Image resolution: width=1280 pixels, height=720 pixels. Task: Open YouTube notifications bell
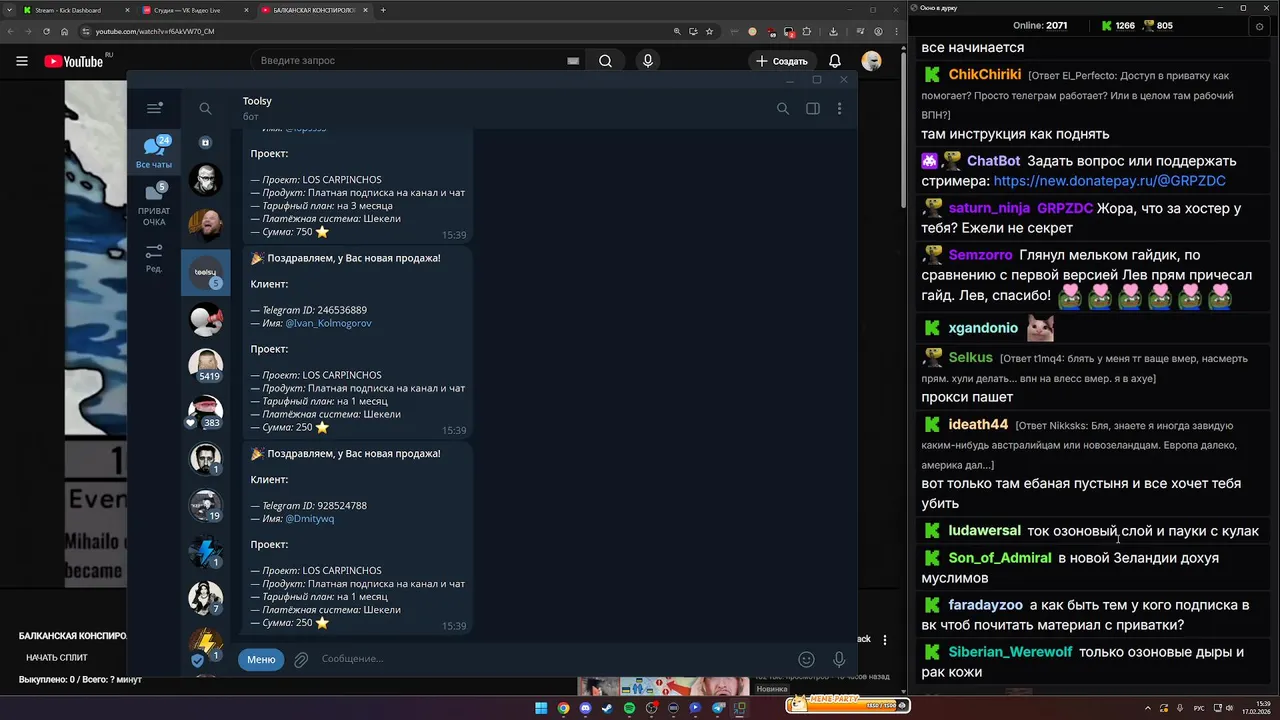[835, 61]
